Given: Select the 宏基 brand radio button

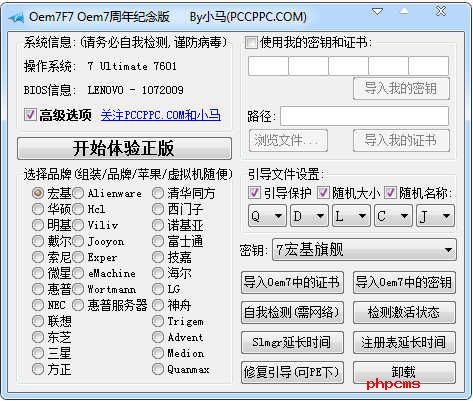Looking at the screenshot, I should click(x=38, y=193).
